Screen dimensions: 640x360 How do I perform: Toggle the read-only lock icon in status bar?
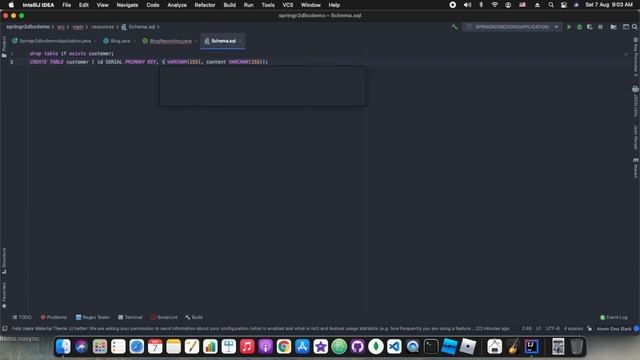[x=589, y=329]
